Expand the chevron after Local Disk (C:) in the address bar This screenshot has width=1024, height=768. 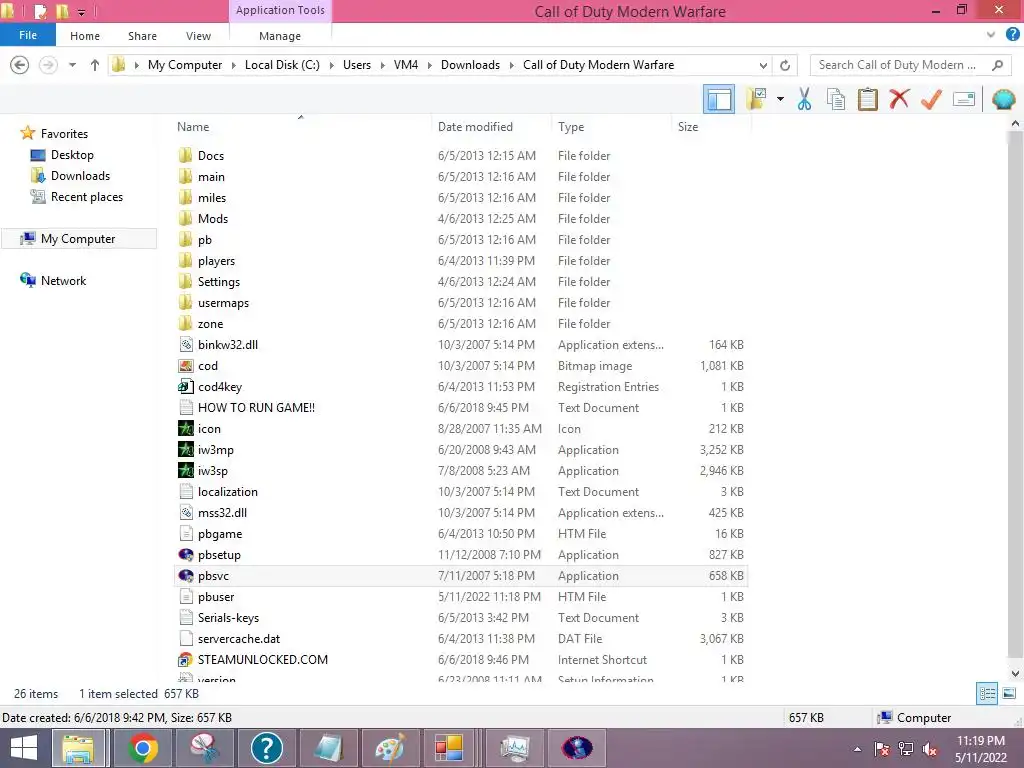pos(331,65)
